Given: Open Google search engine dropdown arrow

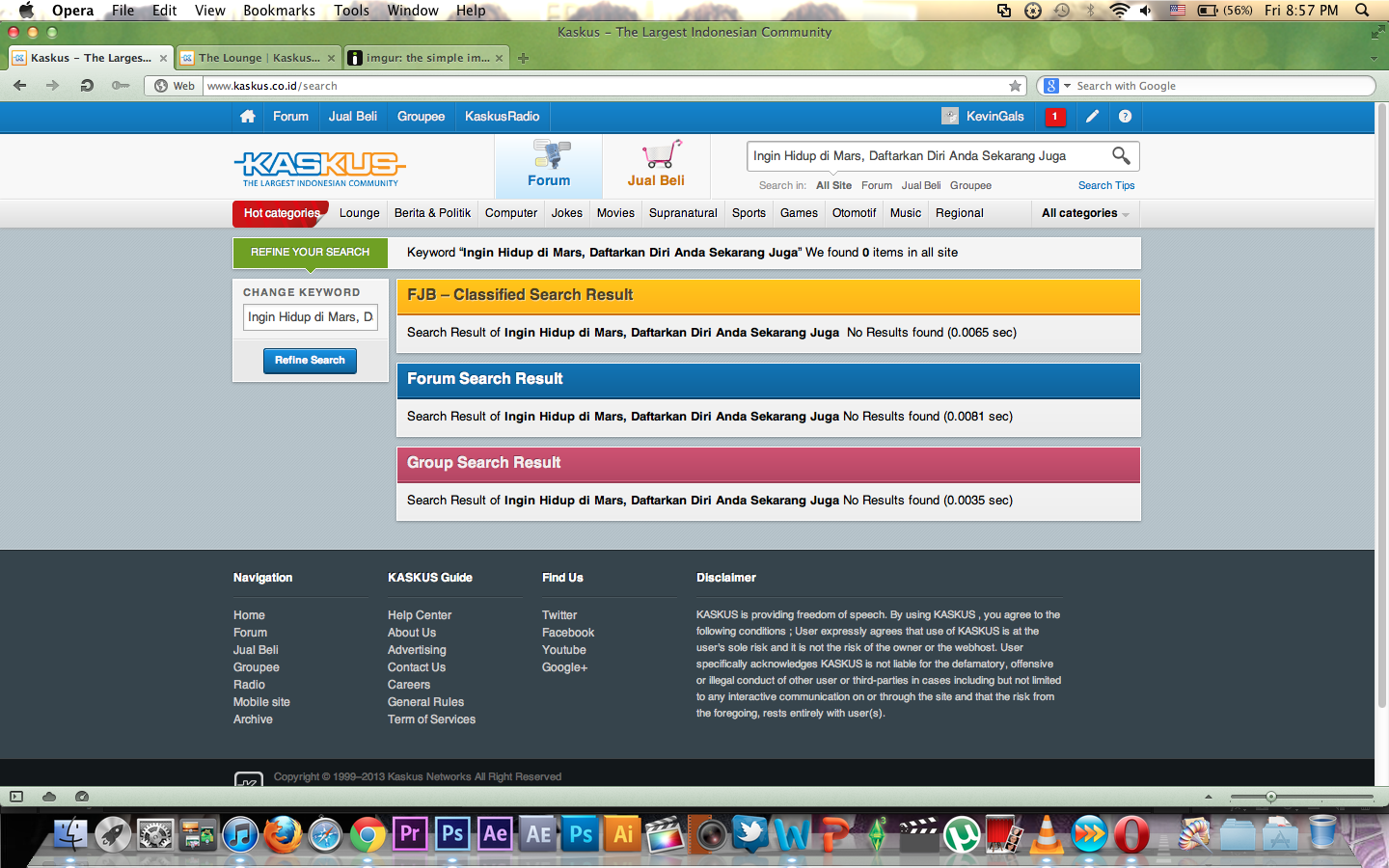Looking at the screenshot, I should coord(1067,86).
